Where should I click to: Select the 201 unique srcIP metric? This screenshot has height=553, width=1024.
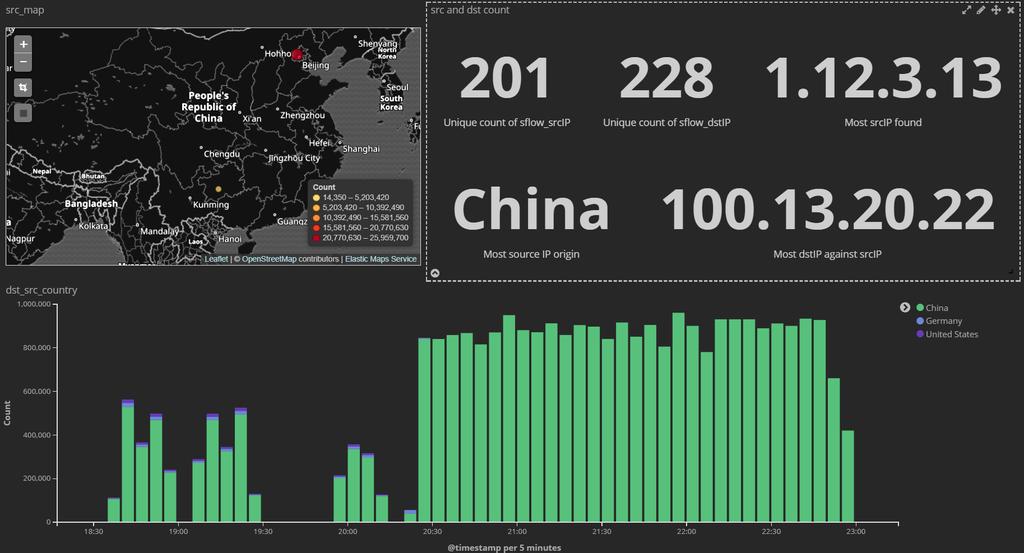[505, 78]
